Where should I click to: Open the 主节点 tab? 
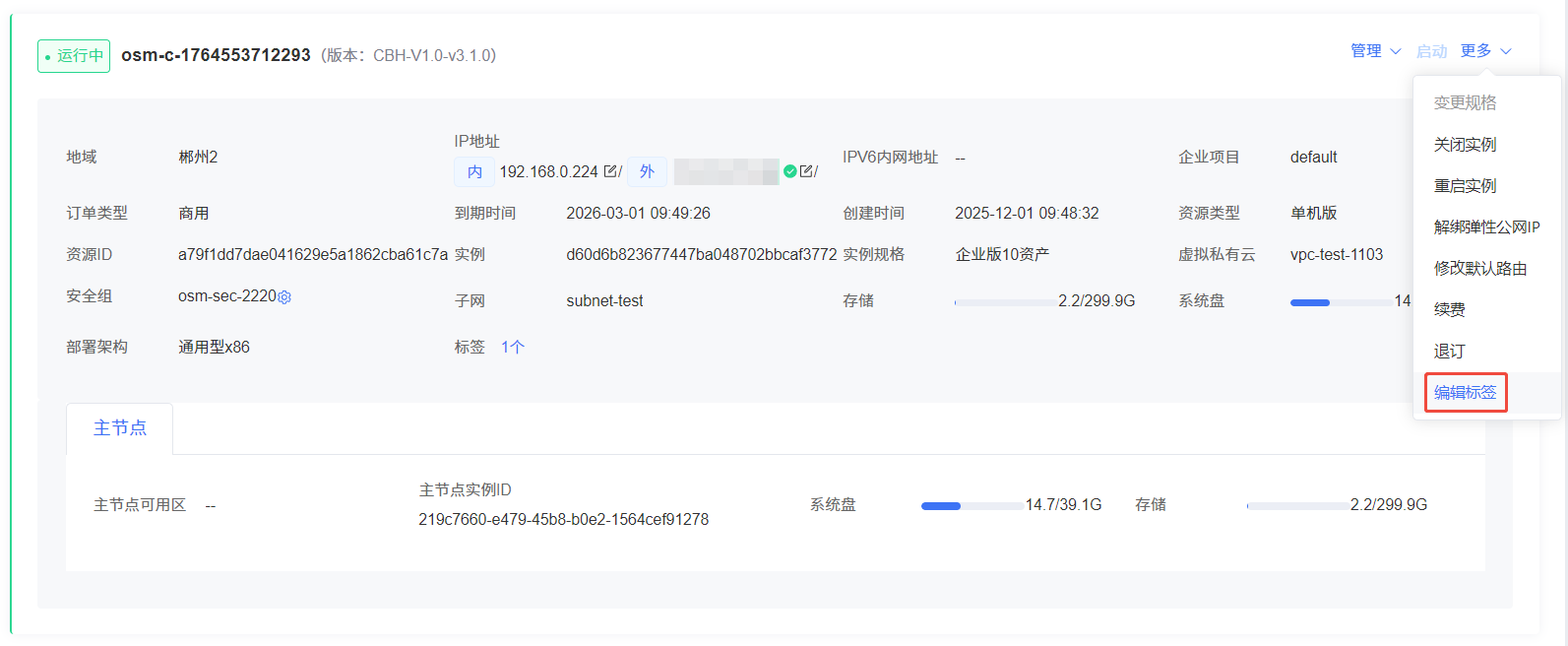tap(120, 427)
